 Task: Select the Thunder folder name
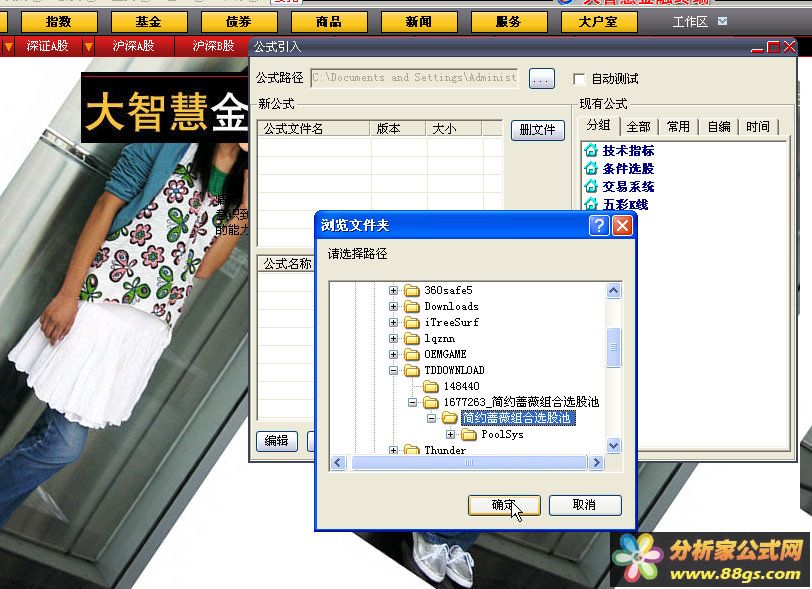tap(445, 450)
